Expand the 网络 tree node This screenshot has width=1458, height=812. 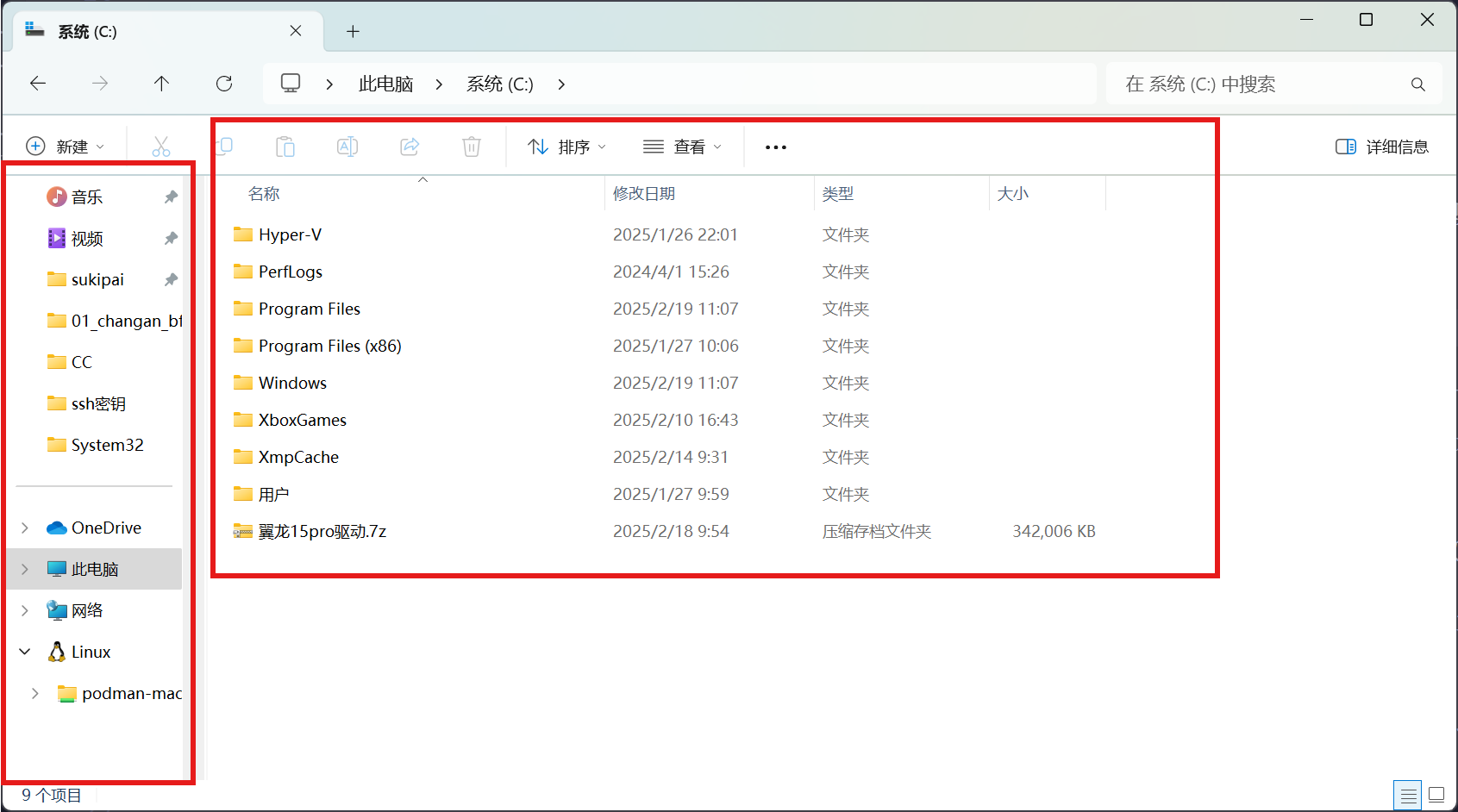coord(25,610)
